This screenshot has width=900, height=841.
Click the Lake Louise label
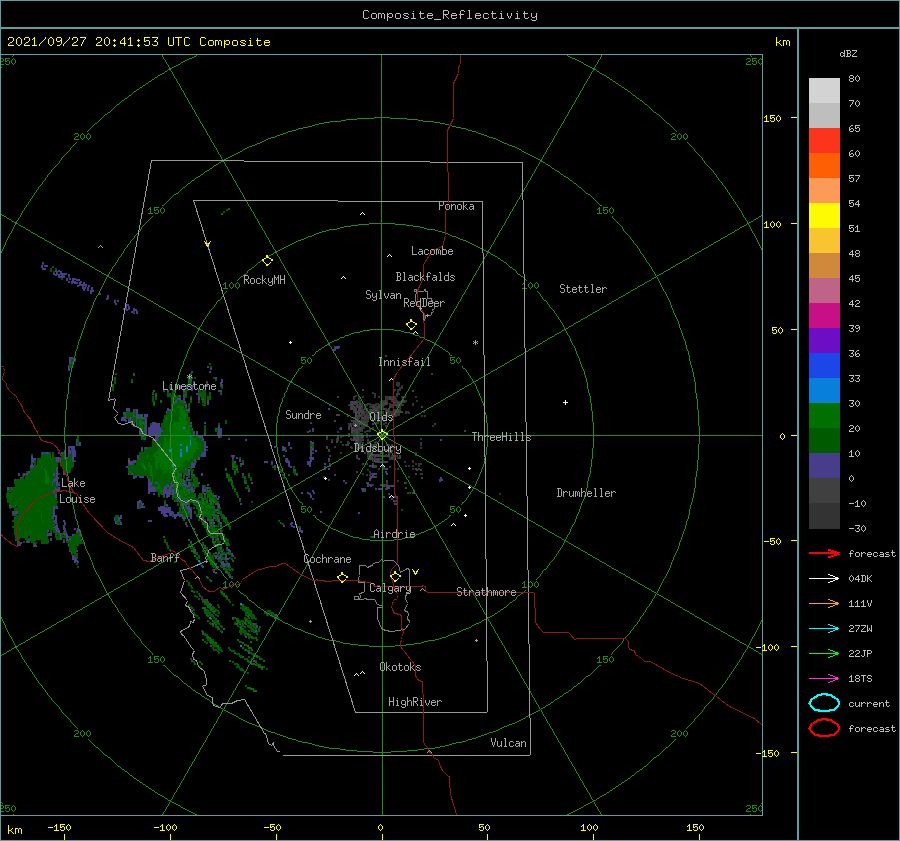coord(77,491)
